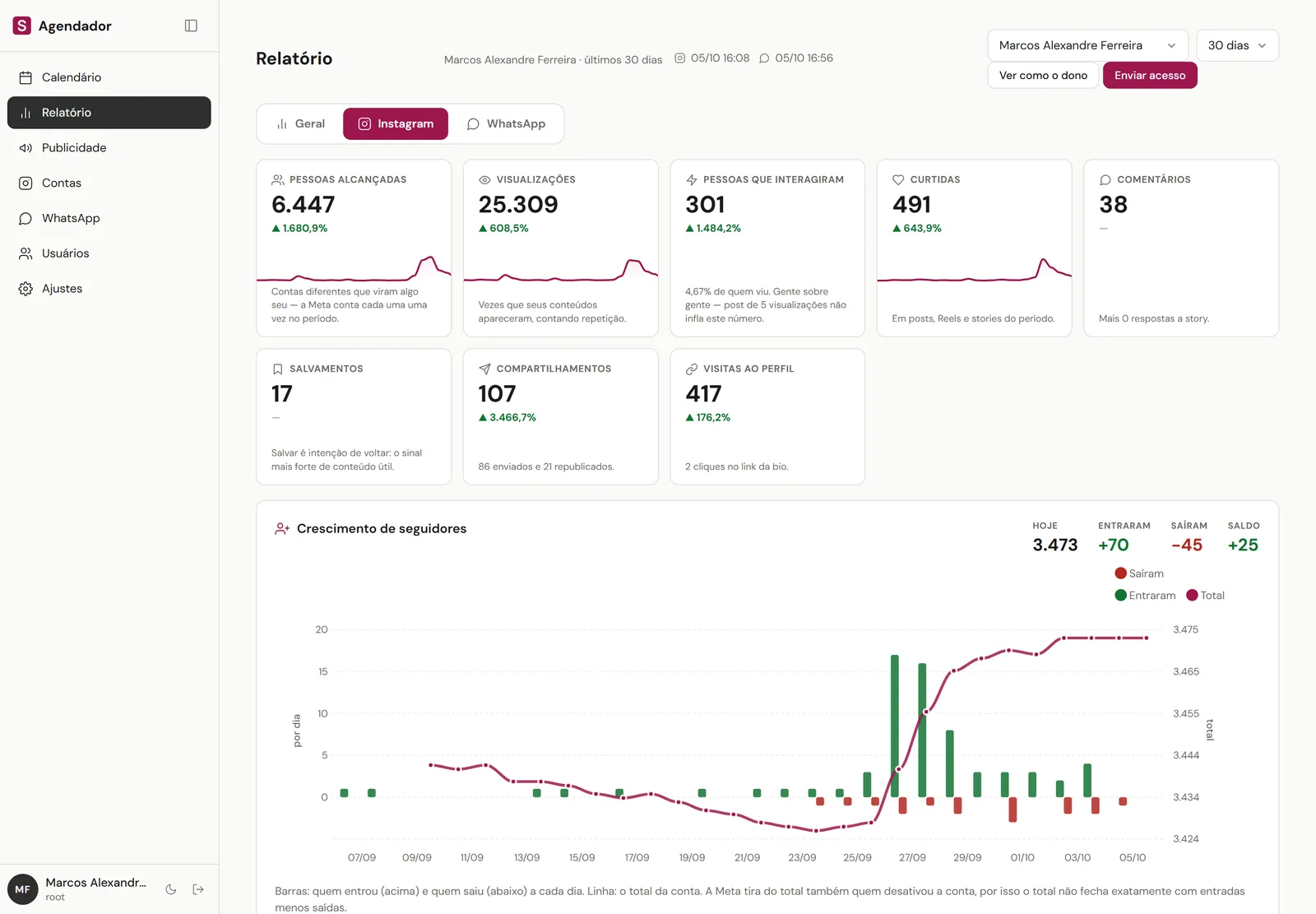The height and width of the screenshot is (914, 1316).
Task: Toggle the Entraram legend series
Action: point(1145,596)
